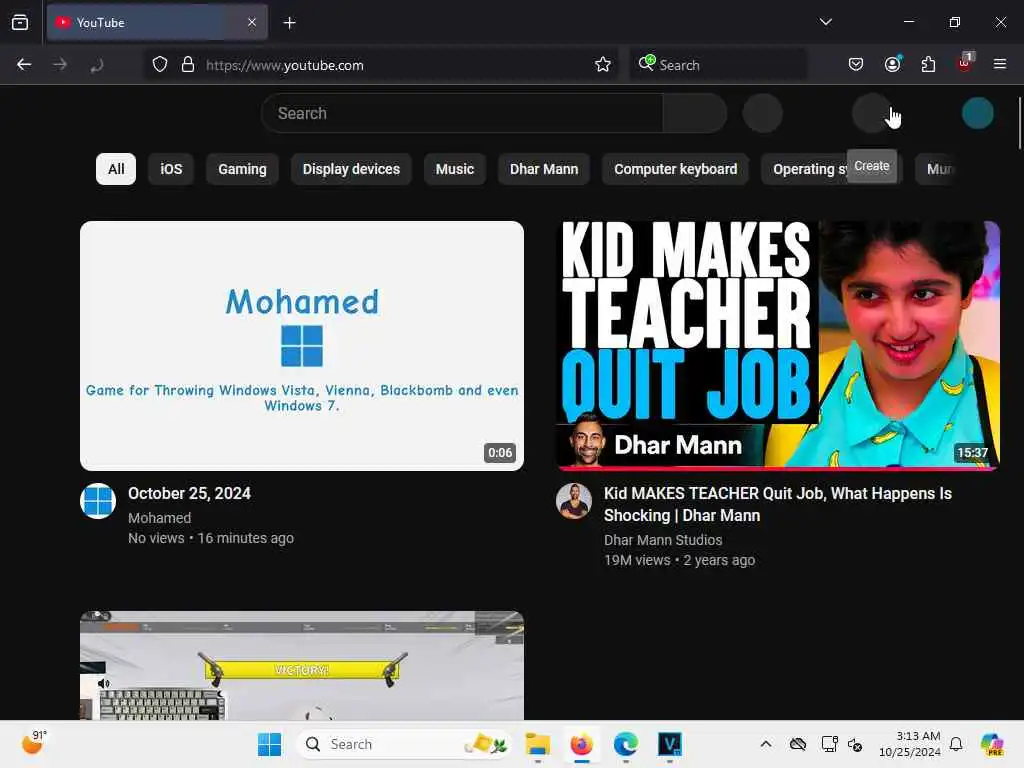Open the Firefox hamburger menu
The image size is (1024, 768).
1000,65
